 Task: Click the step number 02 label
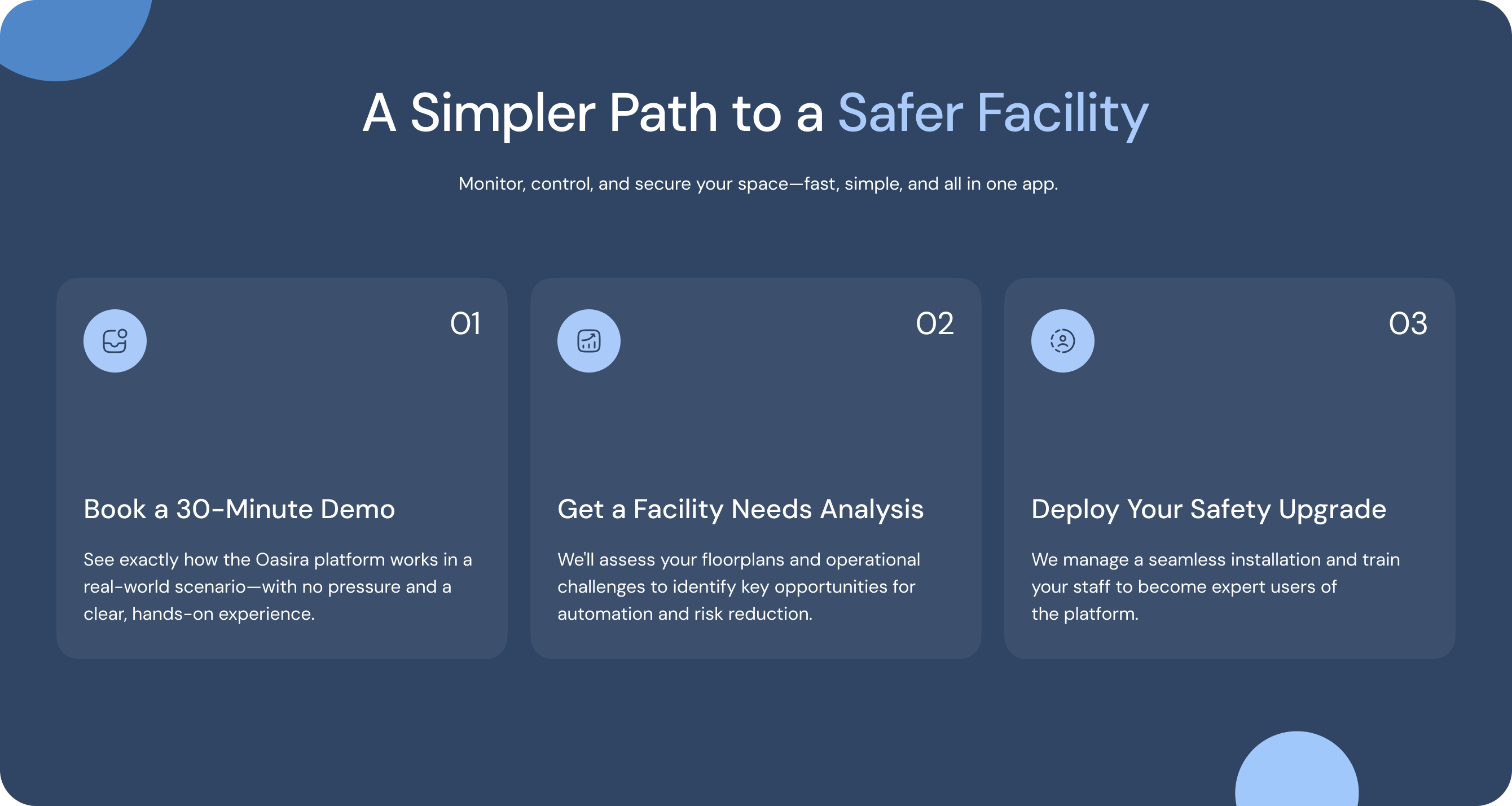pyautogui.click(x=934, y=323)
